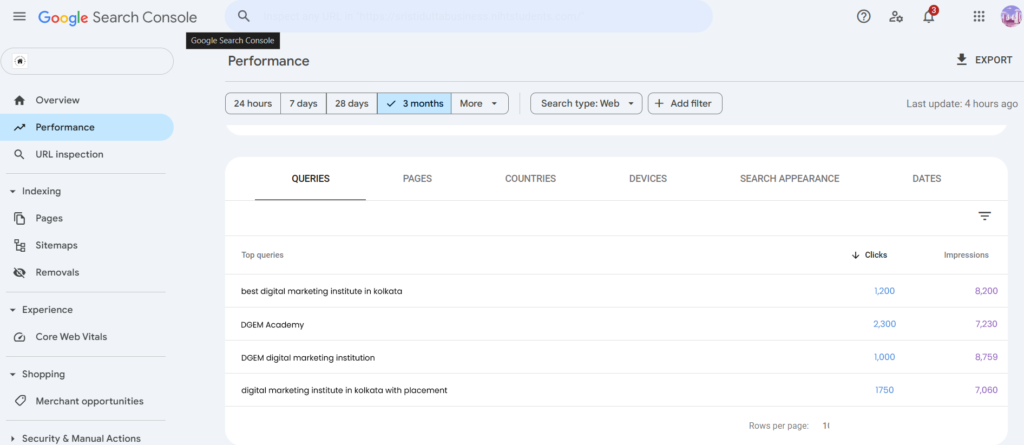Select the 7 days range
Viewport: 1024px width, 445px height.
[304, 103]
